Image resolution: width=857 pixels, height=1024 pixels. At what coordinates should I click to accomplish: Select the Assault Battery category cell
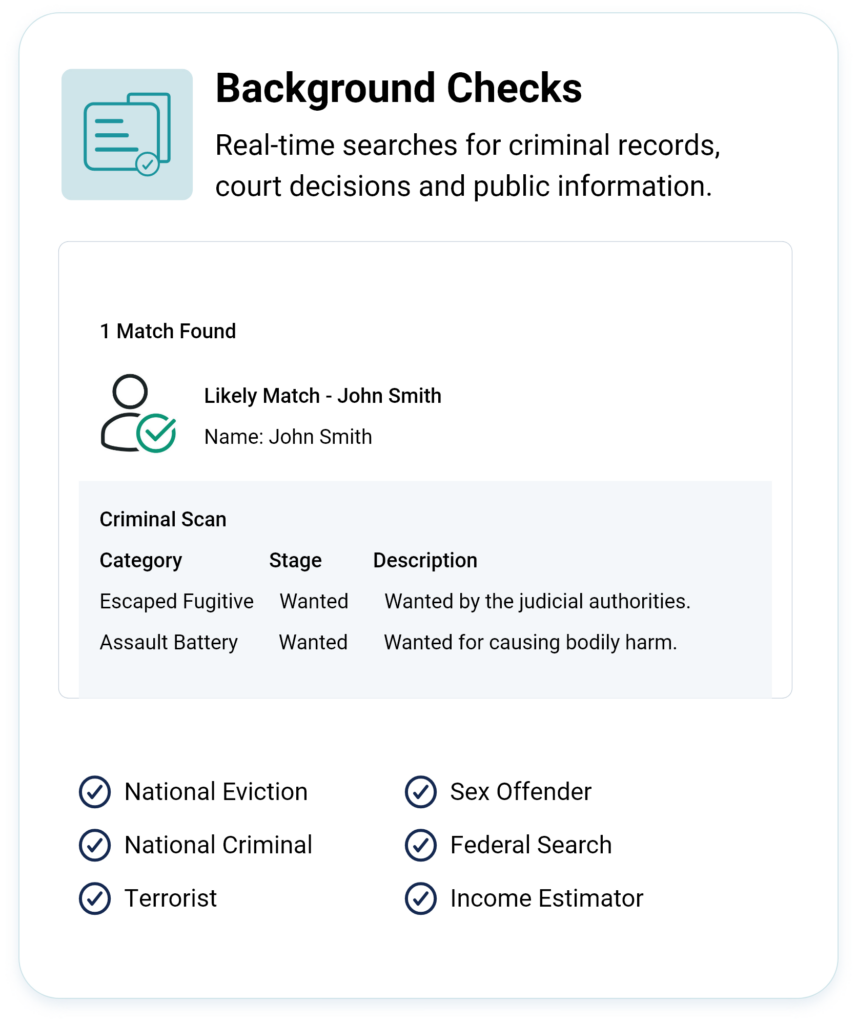[169, 643]
